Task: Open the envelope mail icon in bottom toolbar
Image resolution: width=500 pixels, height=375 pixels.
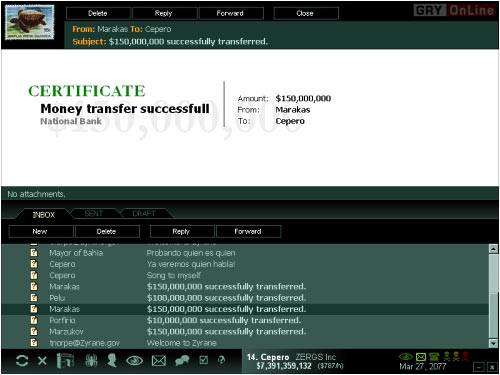Action: point(159,361)
